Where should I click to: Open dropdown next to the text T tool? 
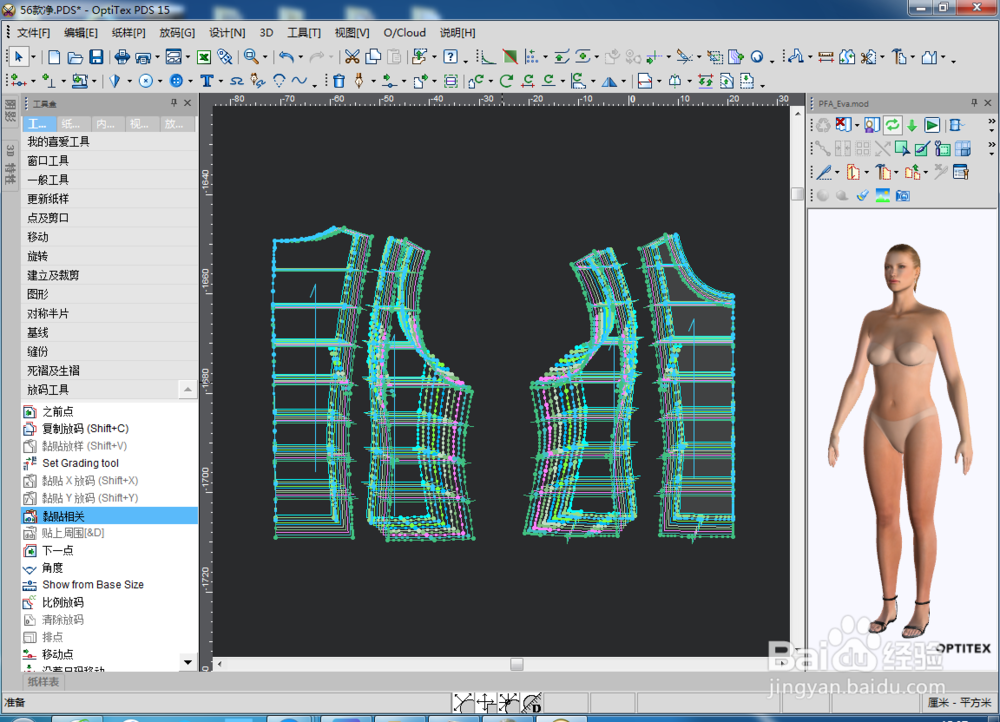point(220,82)
